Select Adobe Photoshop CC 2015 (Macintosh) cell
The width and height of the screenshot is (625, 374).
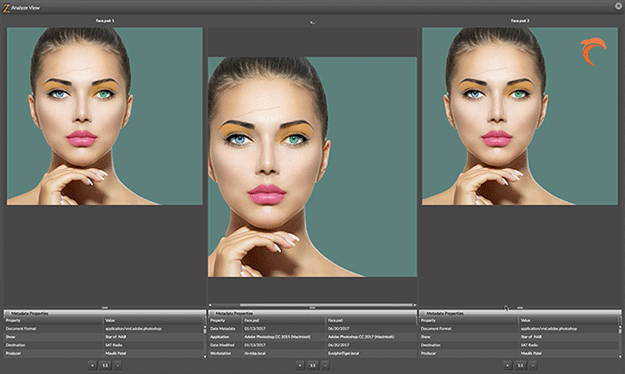277,337
